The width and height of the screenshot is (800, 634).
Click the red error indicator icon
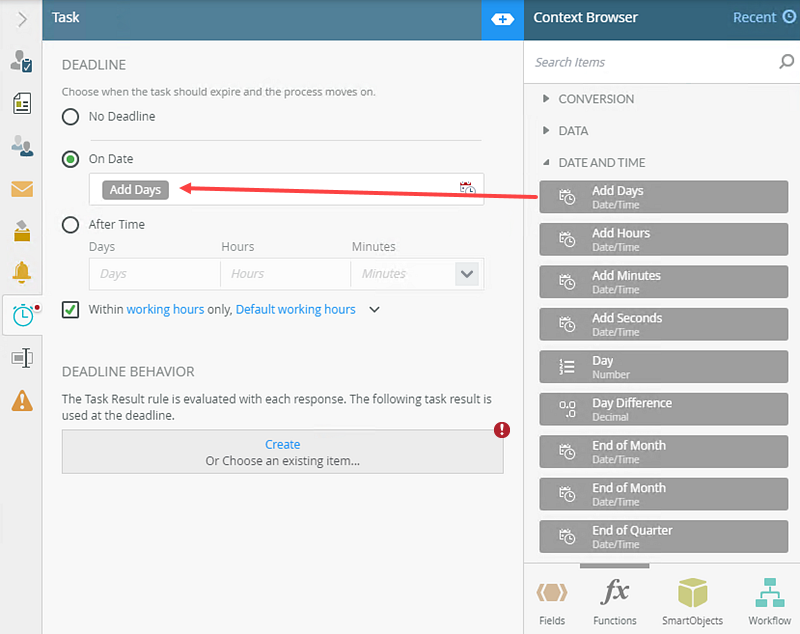pyautogui.click(x=502, y=430)
